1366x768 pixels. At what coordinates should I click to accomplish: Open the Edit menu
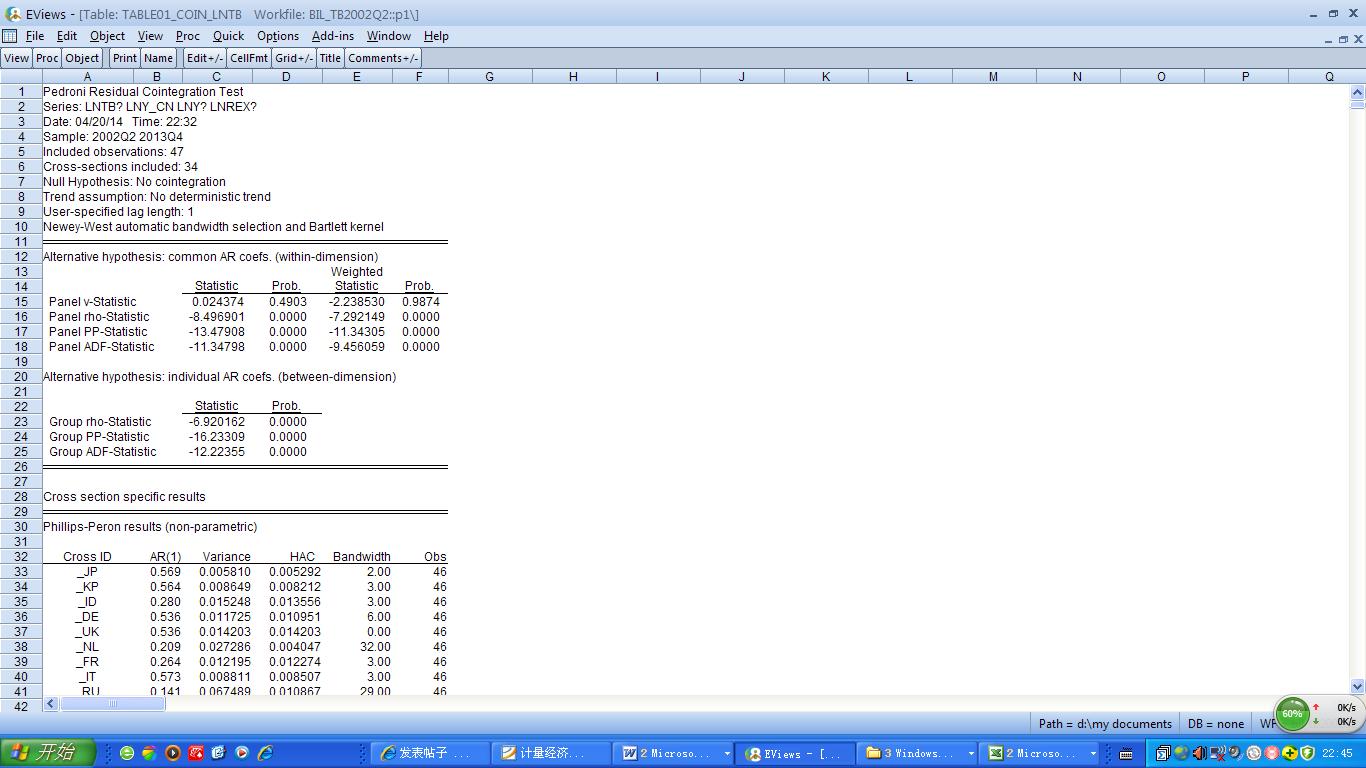click(x=67, y=36)
